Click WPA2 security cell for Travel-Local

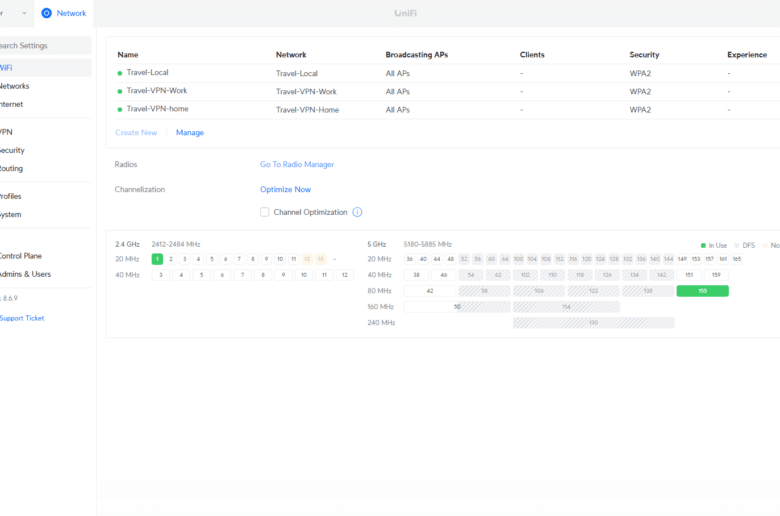640,74
